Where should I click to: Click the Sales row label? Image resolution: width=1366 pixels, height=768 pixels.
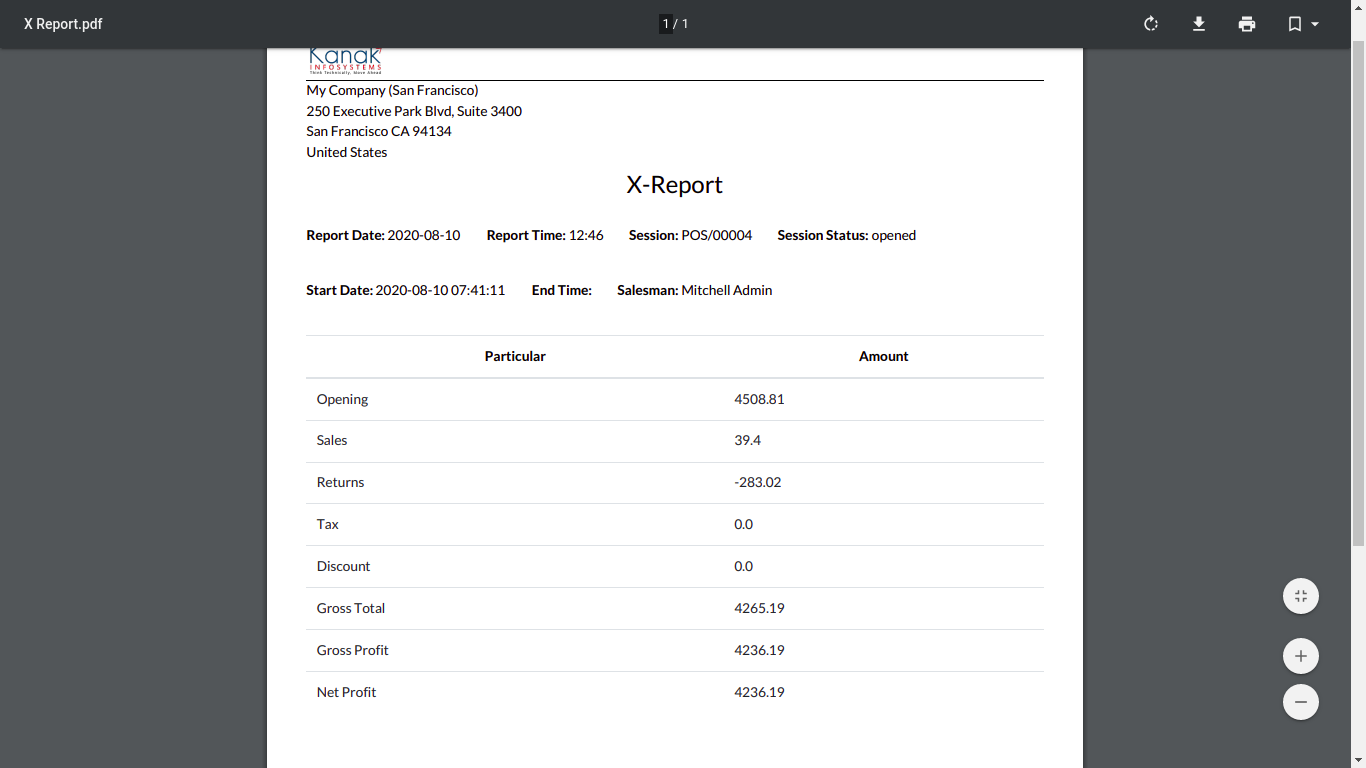pos(332,440)
